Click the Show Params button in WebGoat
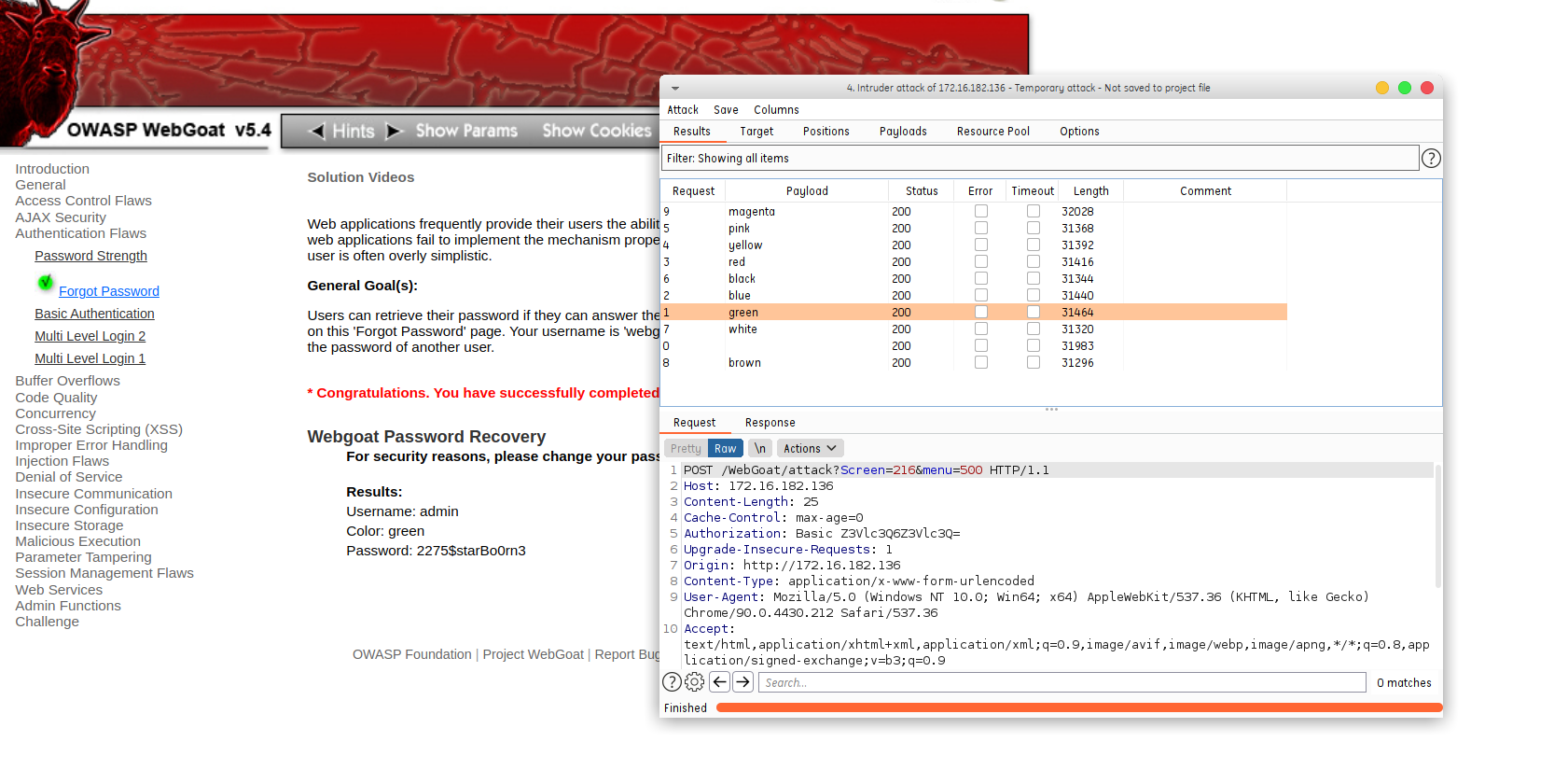This screenshot has height=784, width=1568. click(x=466, y=132)
